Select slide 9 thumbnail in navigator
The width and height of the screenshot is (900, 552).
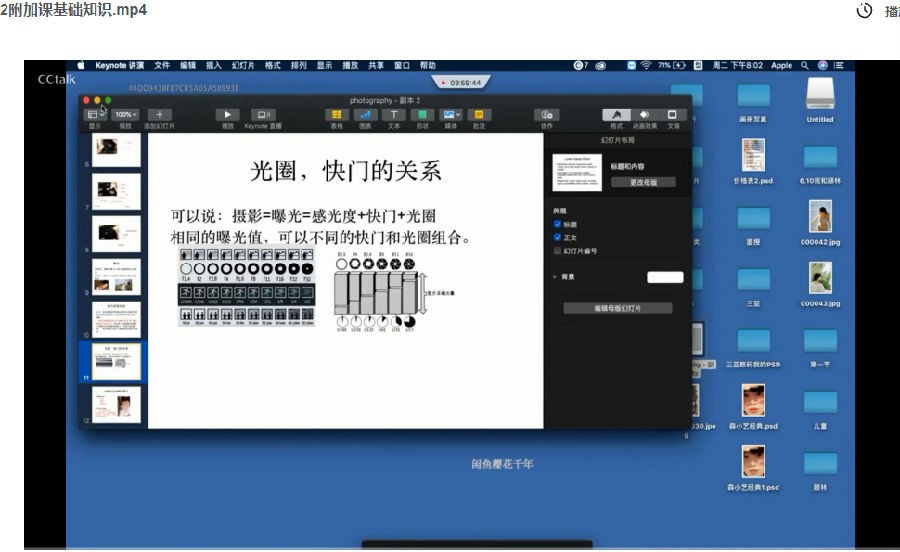(x=117, y=277)
